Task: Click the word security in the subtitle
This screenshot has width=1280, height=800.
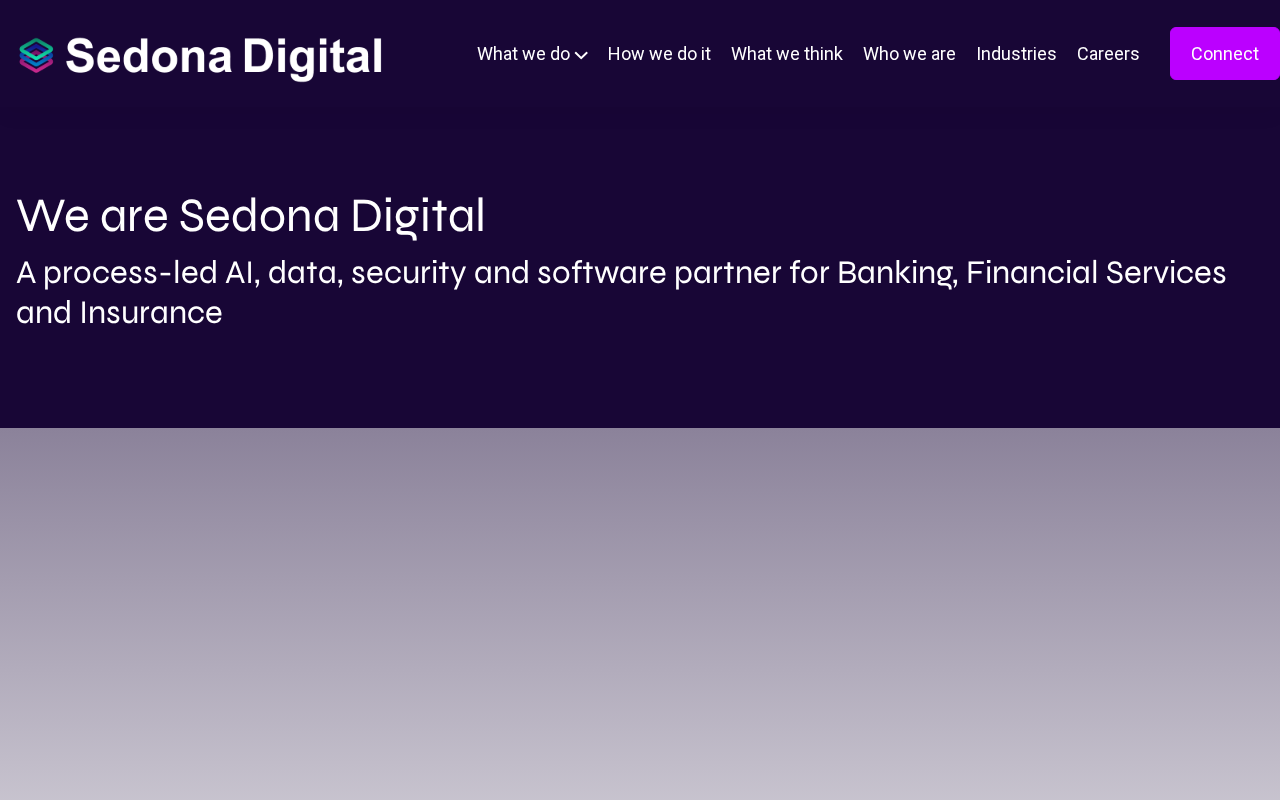Action: coord(408,273)
